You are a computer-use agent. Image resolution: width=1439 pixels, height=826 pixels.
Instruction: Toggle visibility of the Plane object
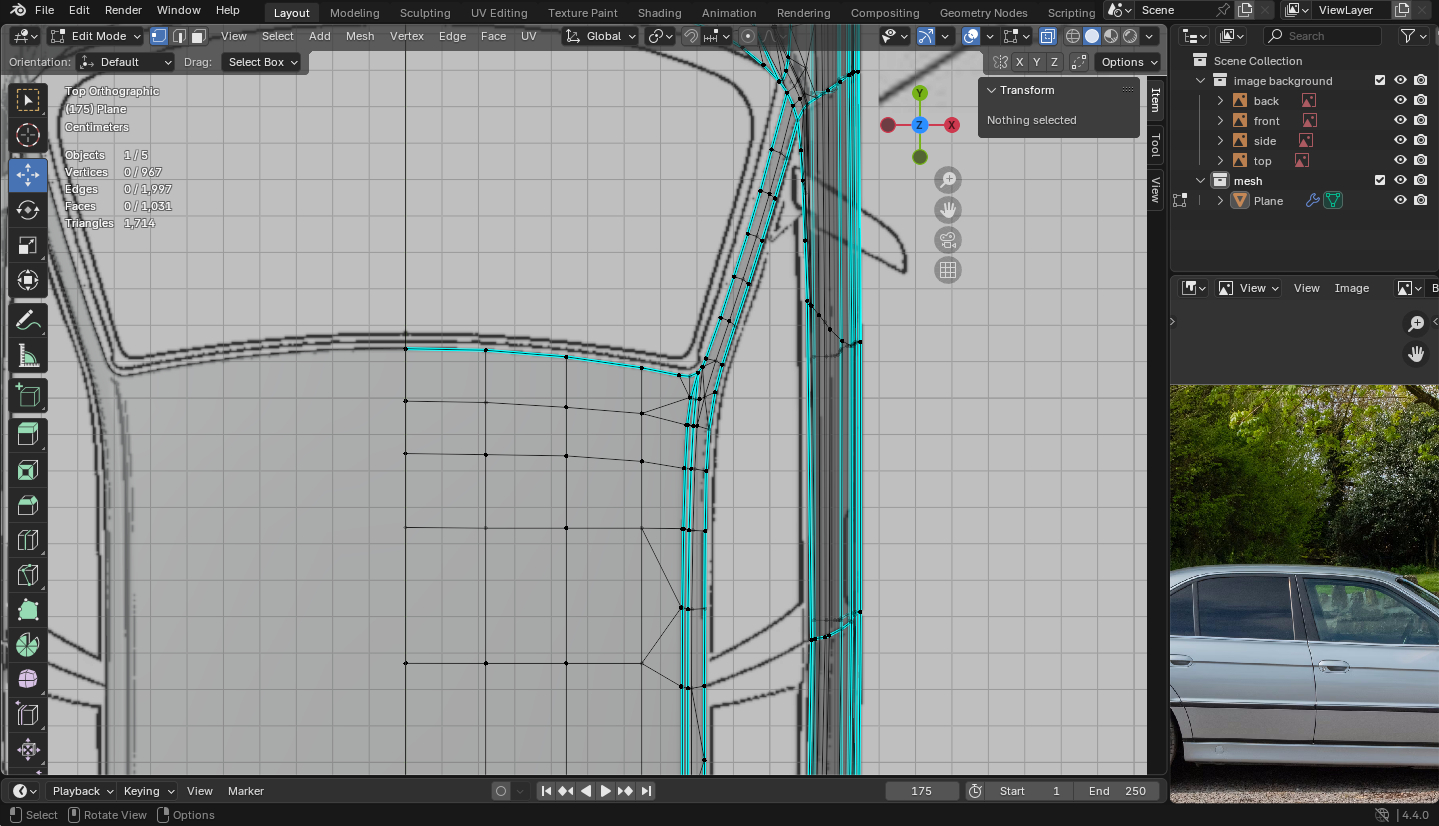1400,200
